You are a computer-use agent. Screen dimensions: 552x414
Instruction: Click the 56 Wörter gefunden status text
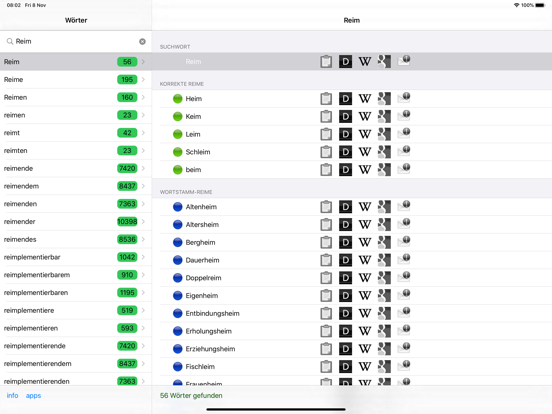click(x=191, y=395)
